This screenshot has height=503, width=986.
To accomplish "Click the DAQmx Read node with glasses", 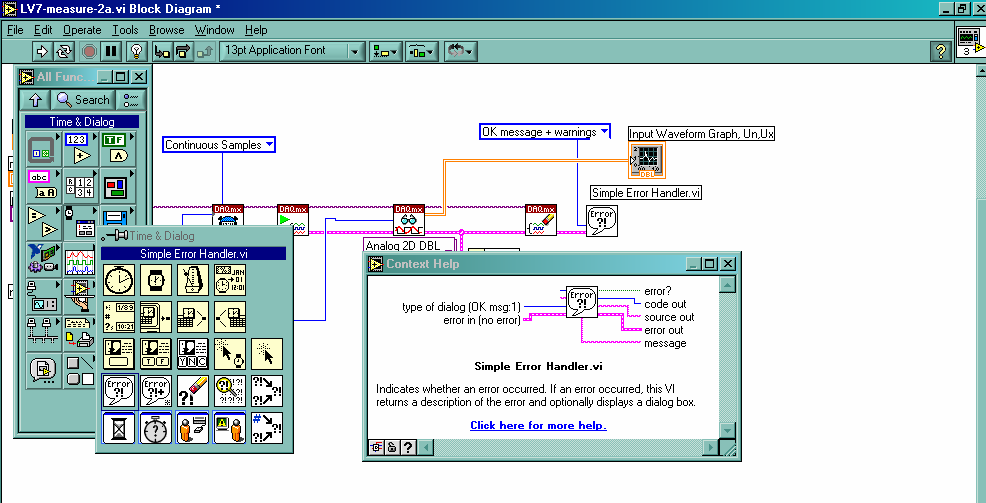I will click(409, 220).
